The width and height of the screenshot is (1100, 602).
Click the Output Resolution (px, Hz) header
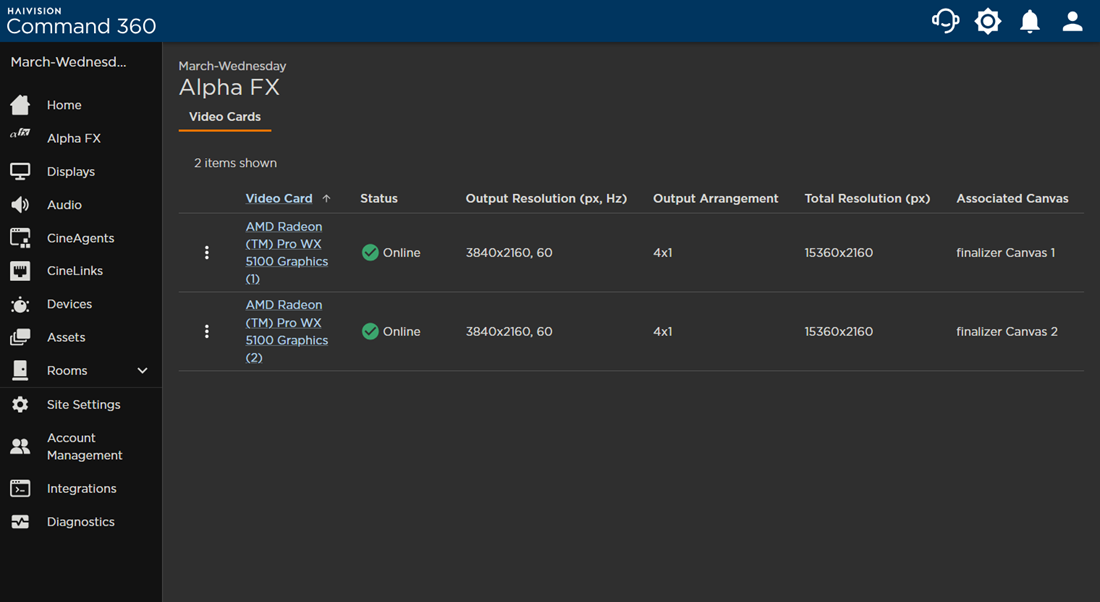pyautogui.click(x=546, y=199)
